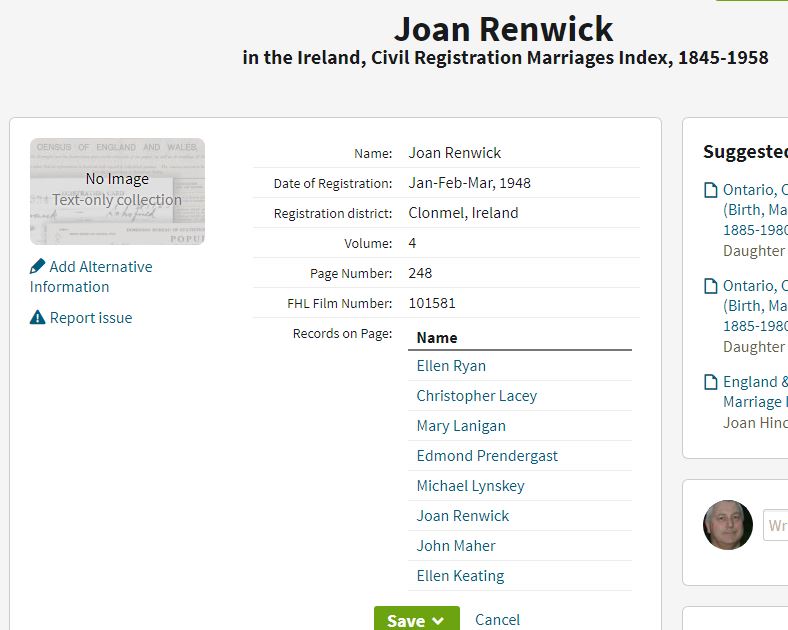Click the user profile avatar photo
The width and height of the screenshot is (788, 630).
(x=728, y=525)
